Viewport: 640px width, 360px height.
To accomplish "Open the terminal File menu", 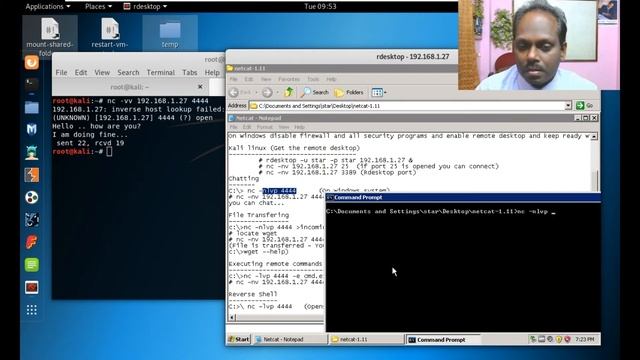I will click(x=61, y=73).
